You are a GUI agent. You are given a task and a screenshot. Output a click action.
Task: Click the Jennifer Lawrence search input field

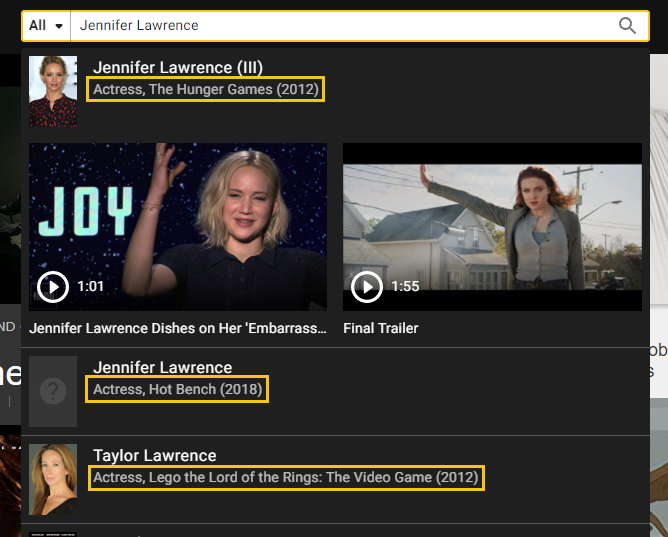[340, 26]
